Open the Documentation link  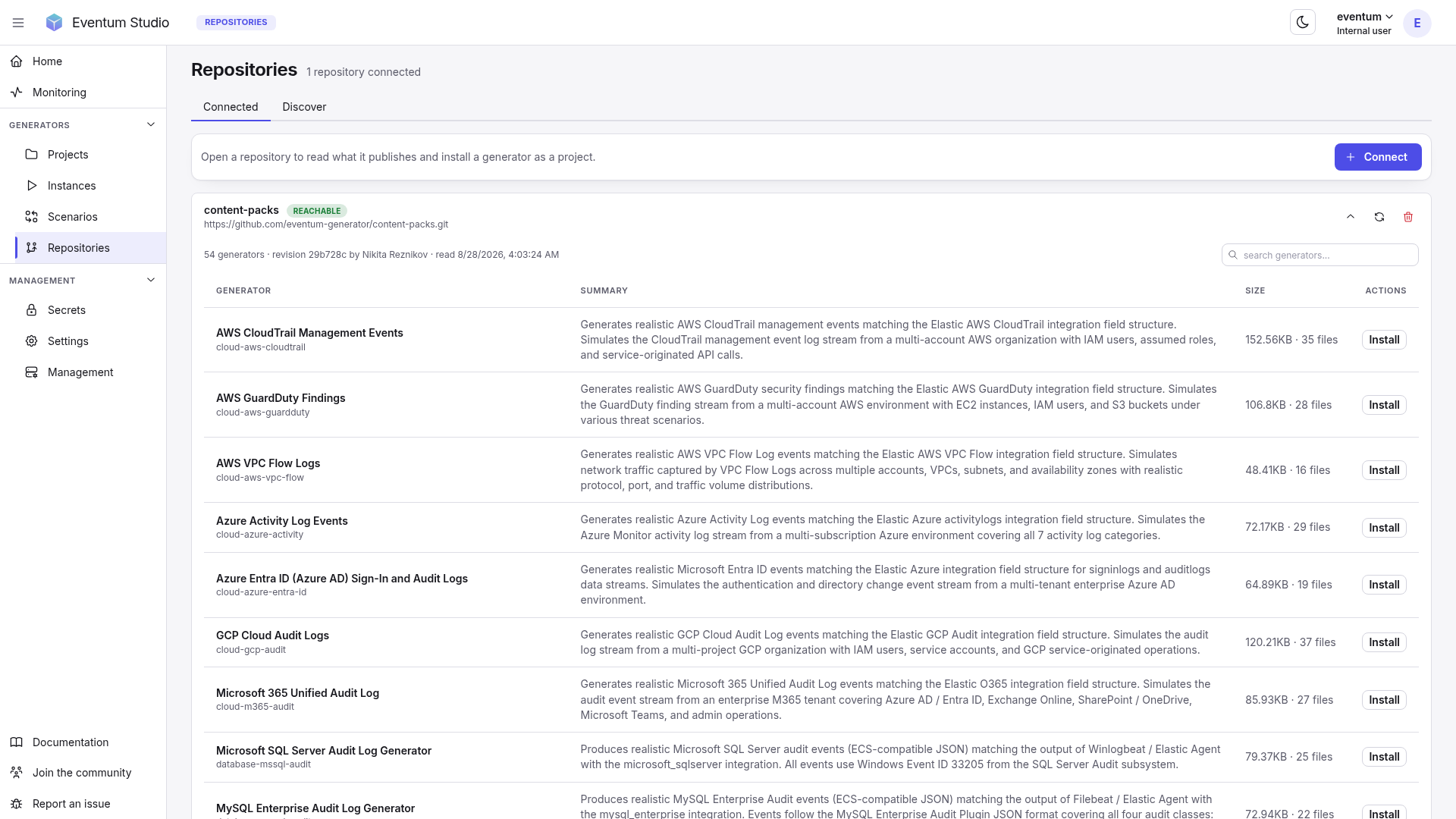click(x=83, y=742)
